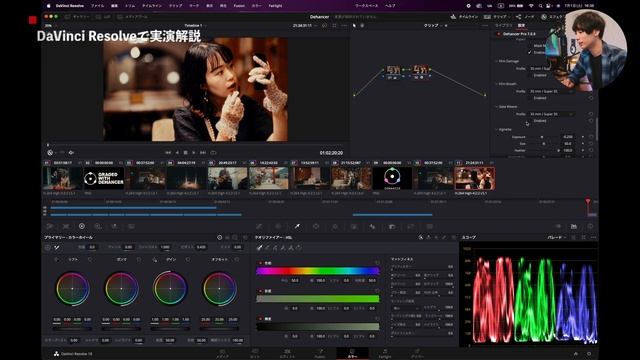Toggle the saturation qualifier red dot
The height and width of the screenshot is (360, 640).
261,291
